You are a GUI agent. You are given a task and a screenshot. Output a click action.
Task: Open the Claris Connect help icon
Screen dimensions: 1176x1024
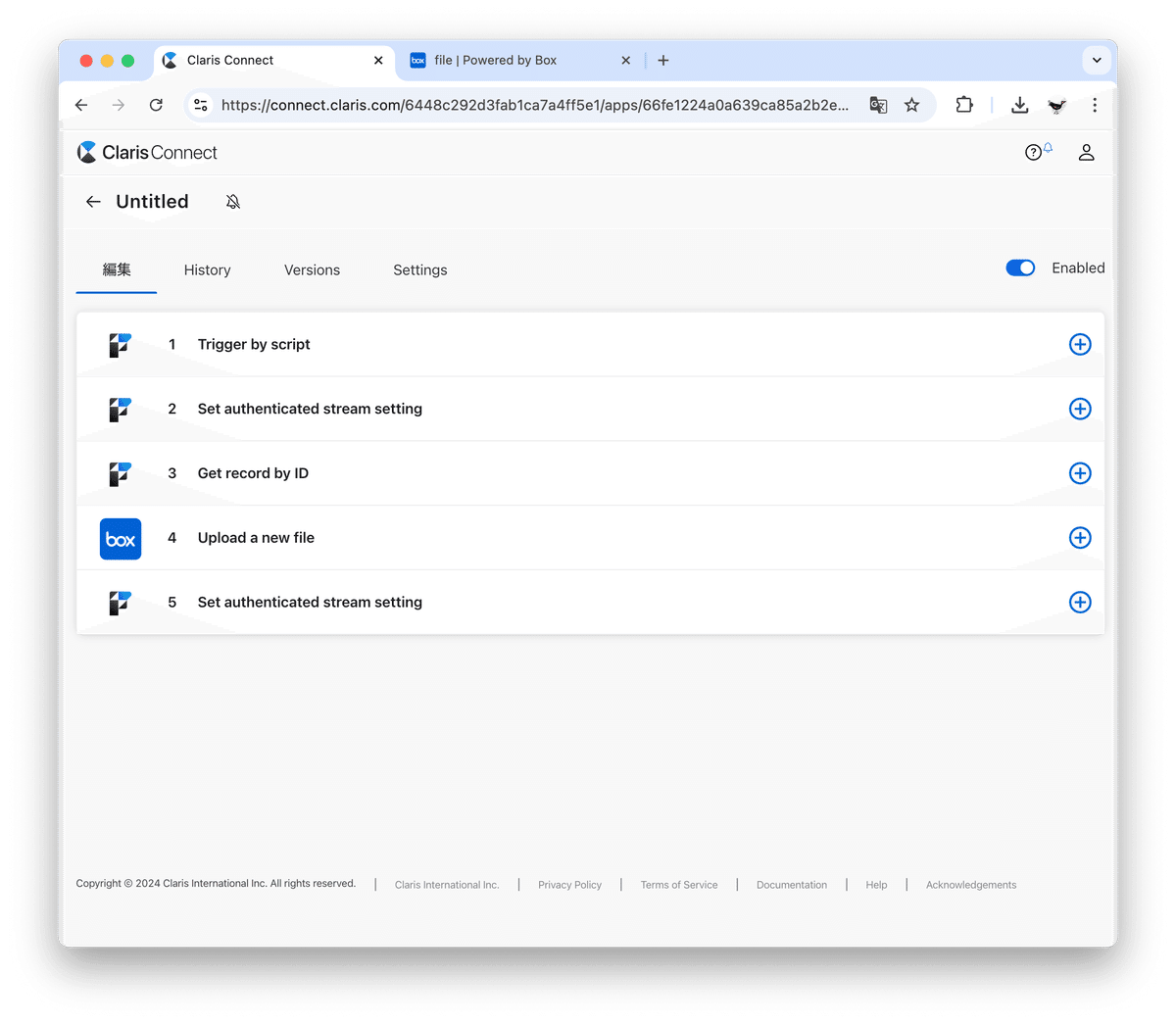[1033, 152]
